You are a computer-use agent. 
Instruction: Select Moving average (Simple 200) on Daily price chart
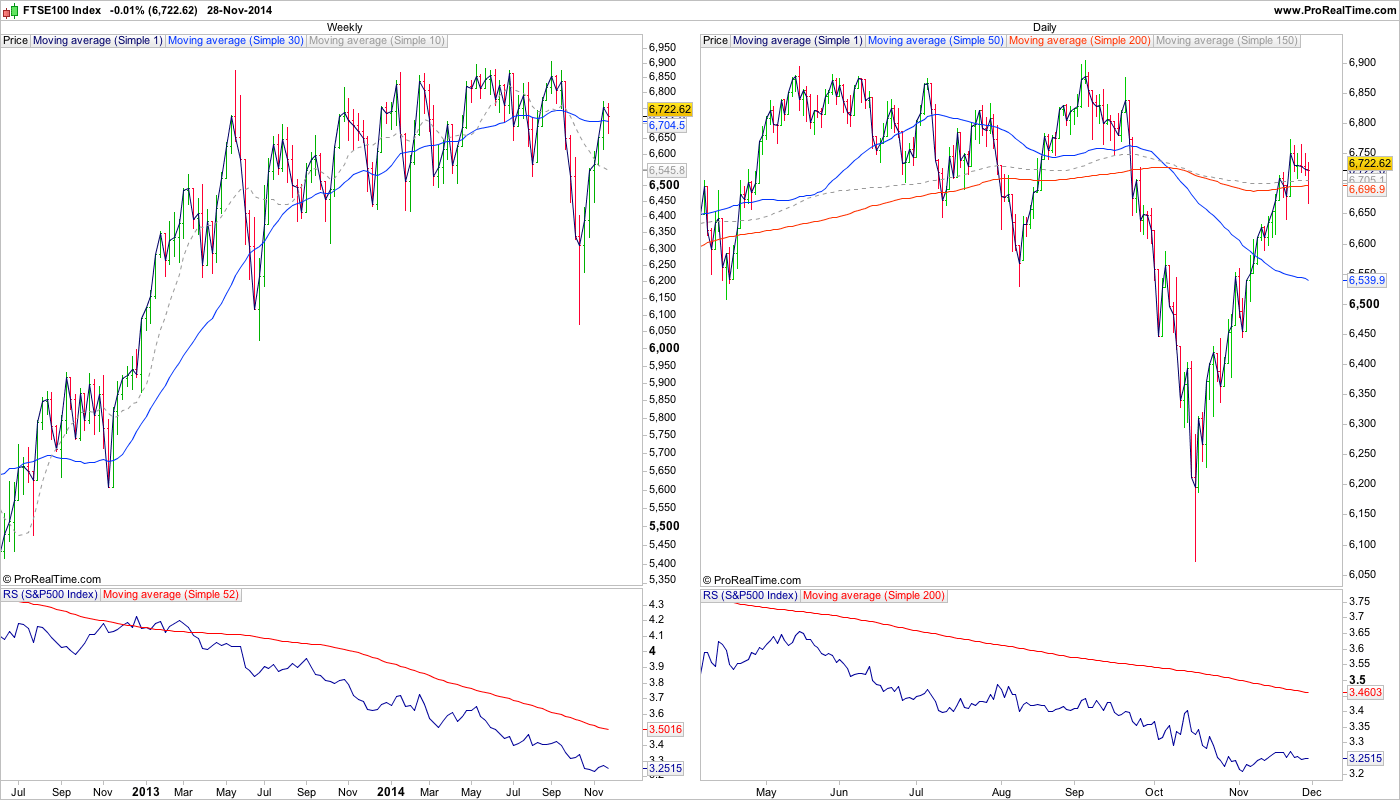[1080, 41]
